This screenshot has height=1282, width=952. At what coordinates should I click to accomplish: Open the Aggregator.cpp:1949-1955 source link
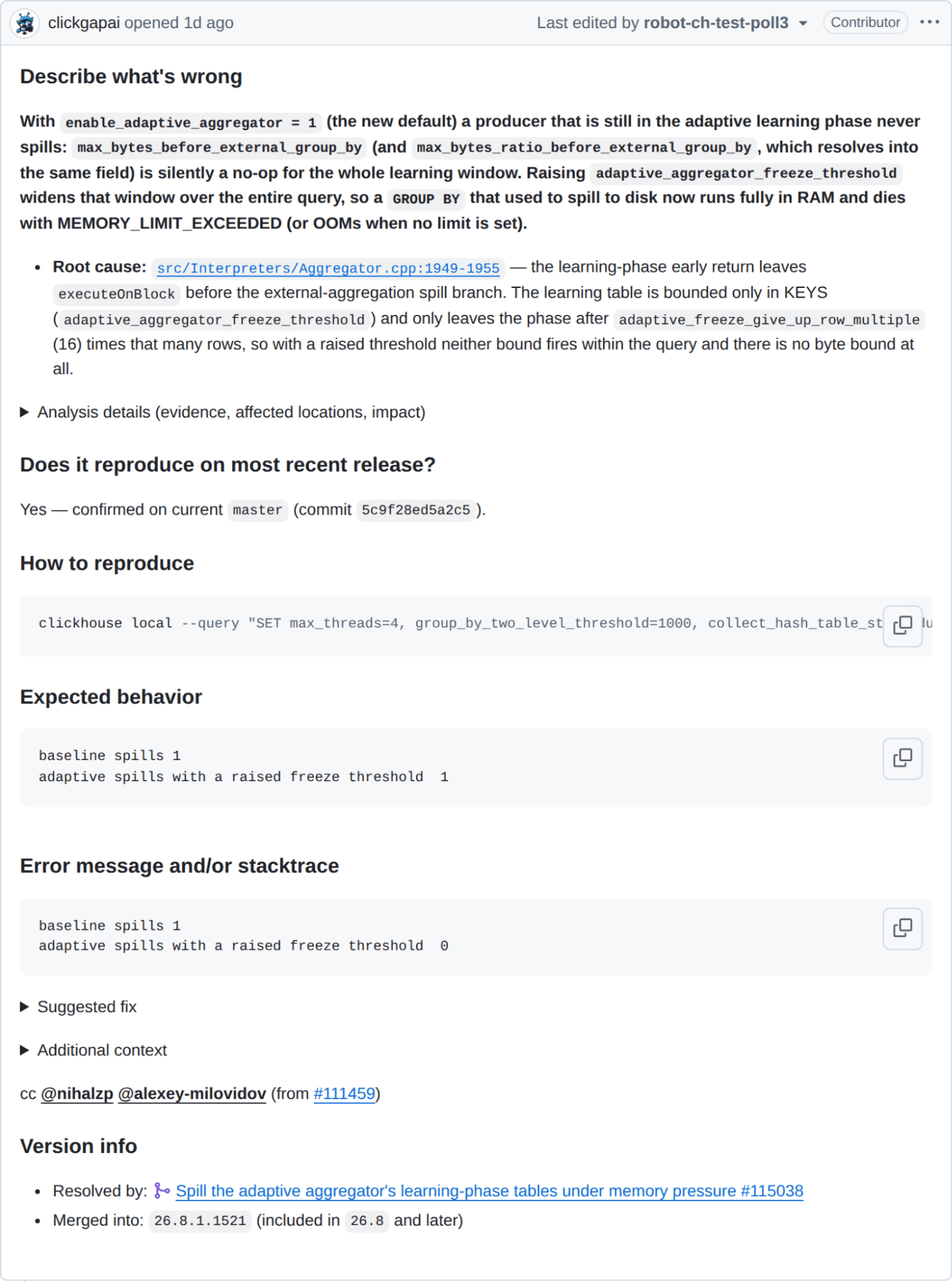coord(328,268)
